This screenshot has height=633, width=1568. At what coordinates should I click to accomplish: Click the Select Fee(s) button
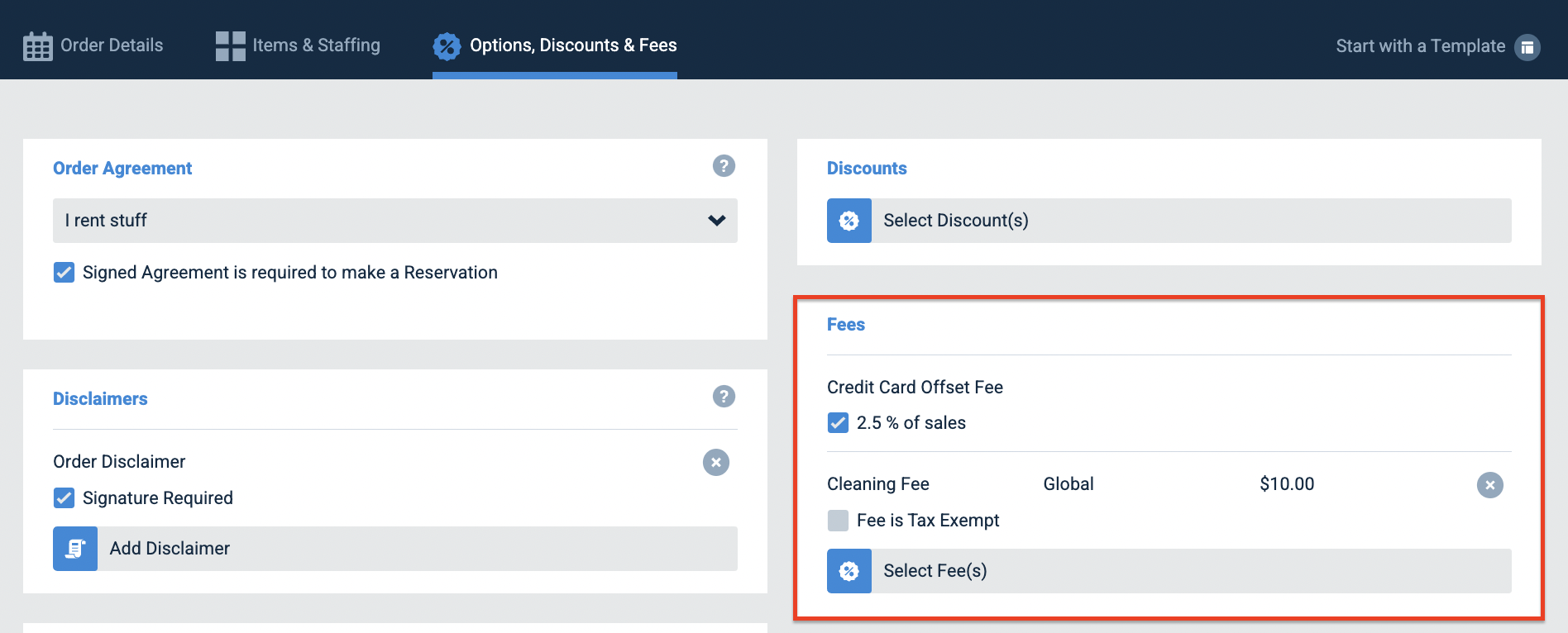(x=1169, y=571)
